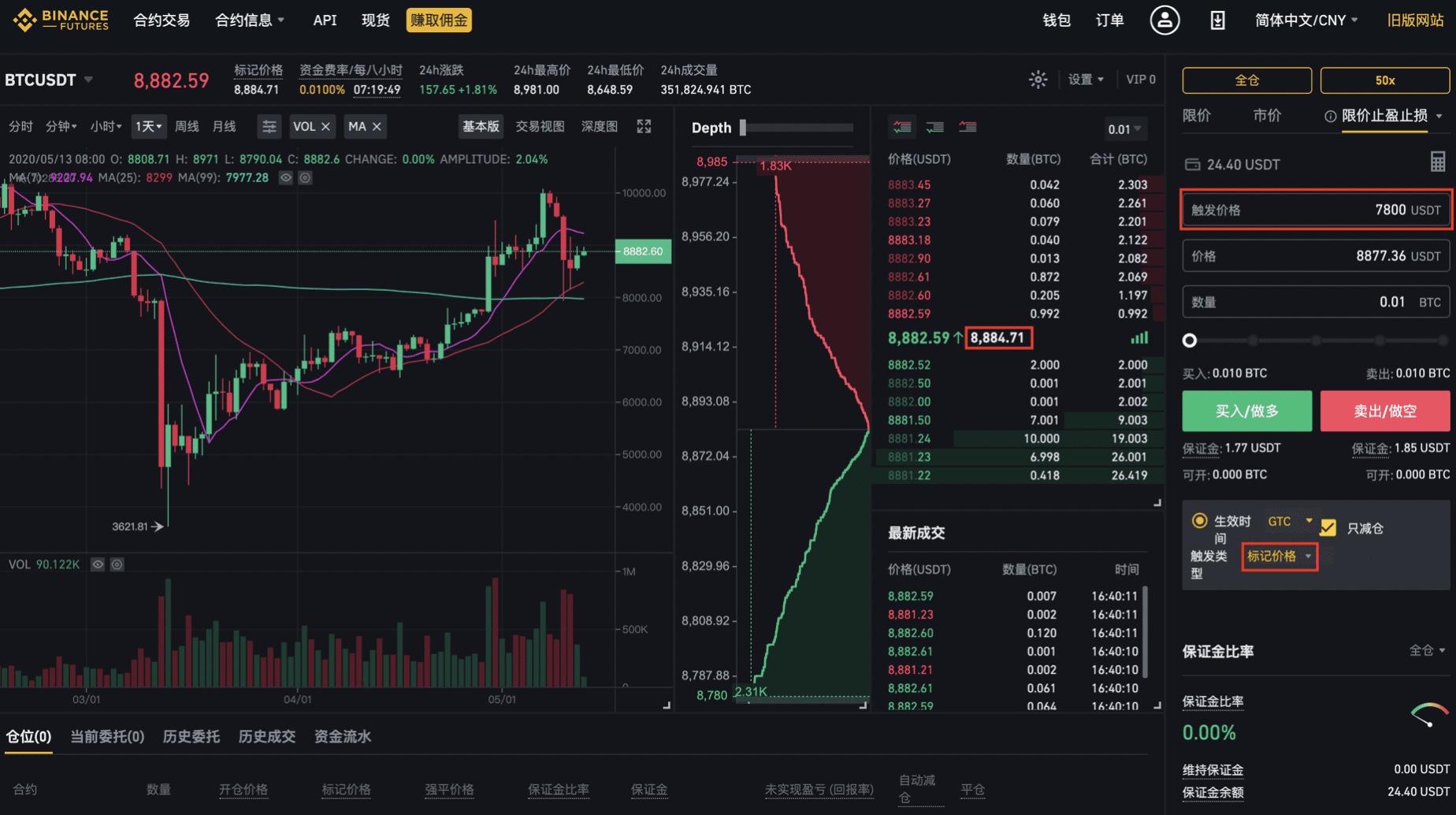The image size is (1456, 815).
Task: Click the 触发价格 trigger price field
Action: coord(1316,210)
